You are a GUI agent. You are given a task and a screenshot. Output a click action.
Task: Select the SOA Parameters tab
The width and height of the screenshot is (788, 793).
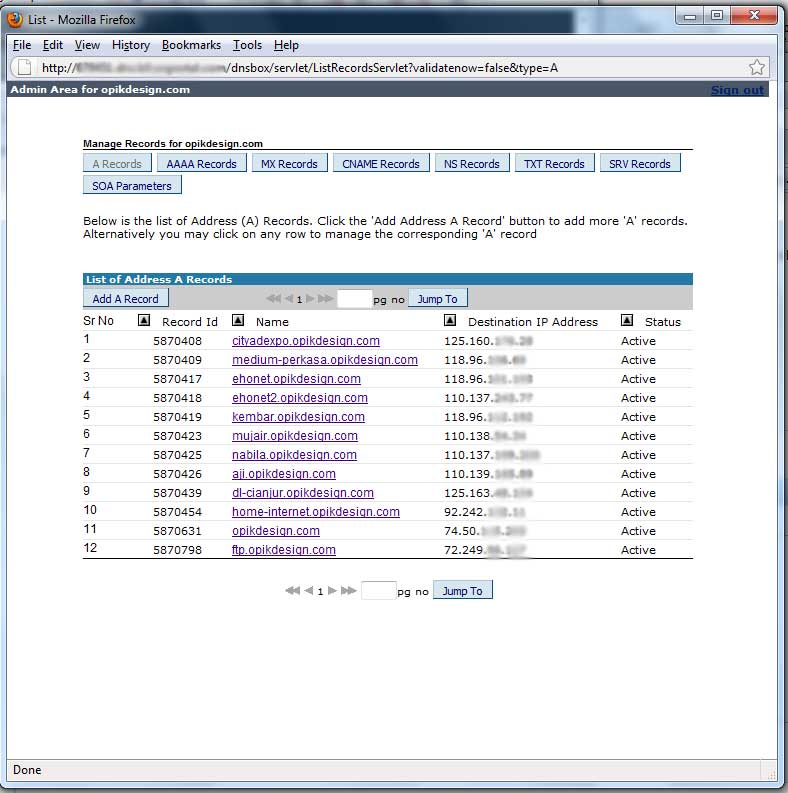[x=131, y=186]
